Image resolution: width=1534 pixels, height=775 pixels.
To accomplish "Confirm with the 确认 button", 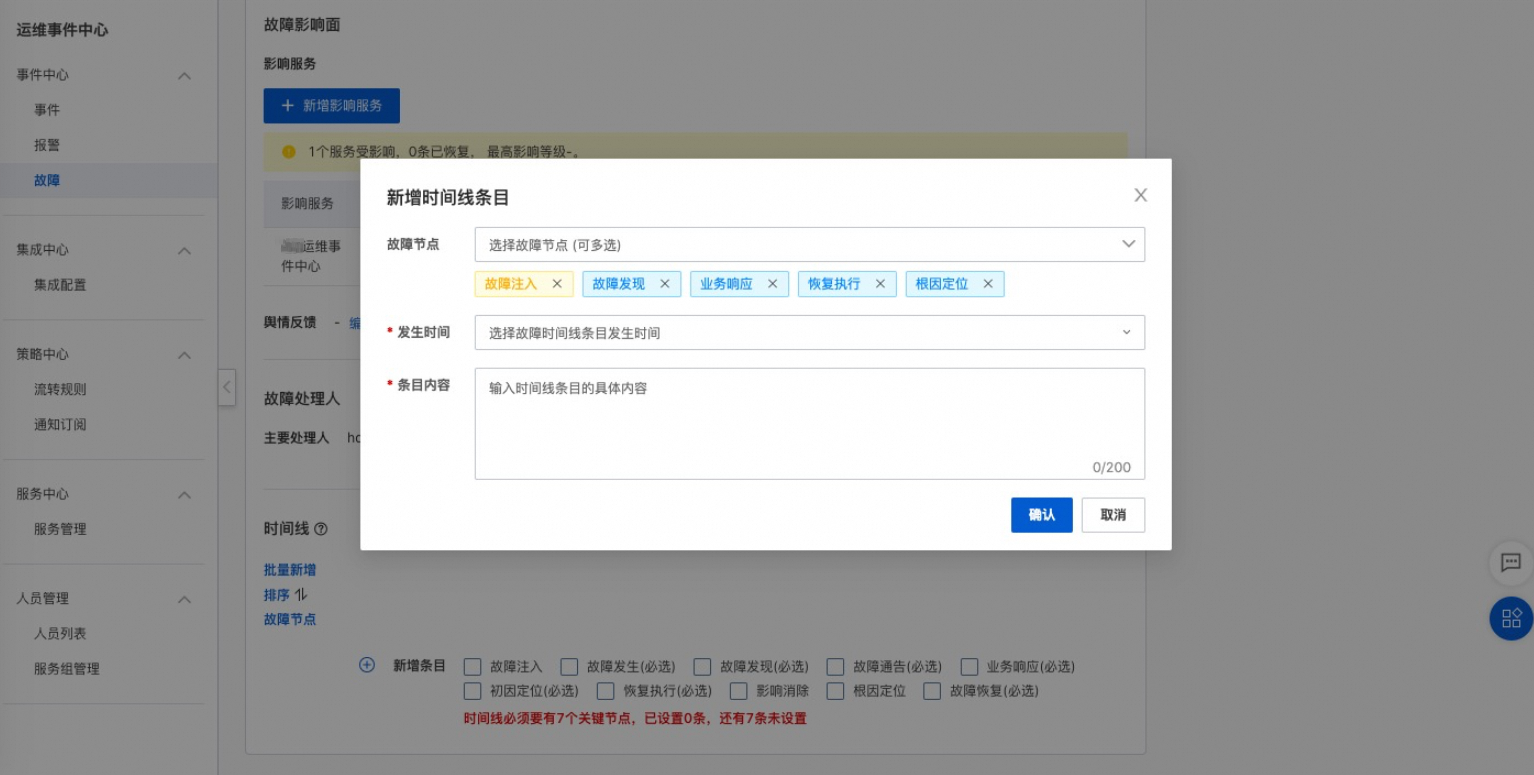I will pyautogui.click(x=1042, y=515).
